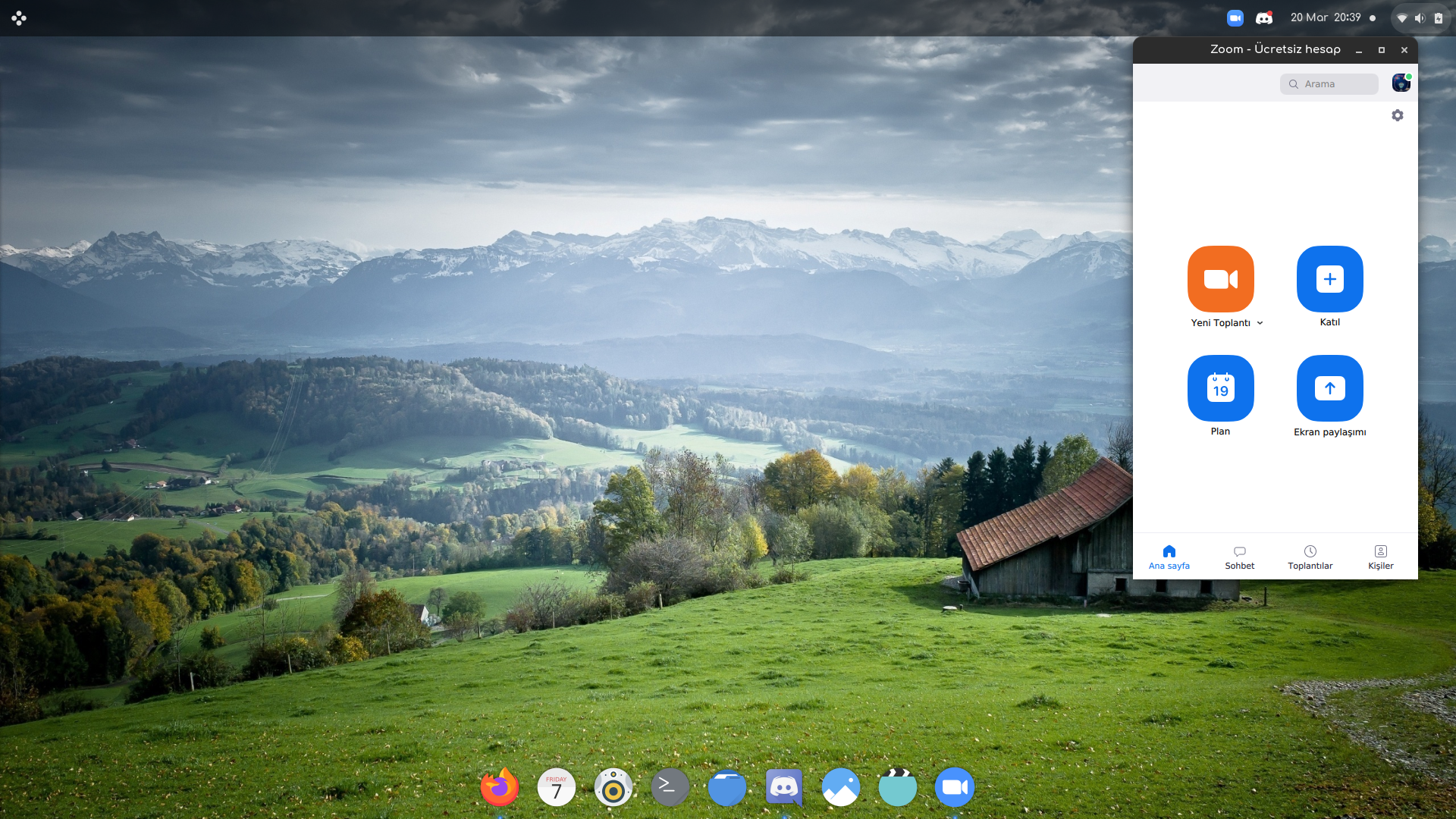Open the calendar app in dock
Image resolution: width=1456 pixels, height=819 pixels.
[x=557, y=788]
